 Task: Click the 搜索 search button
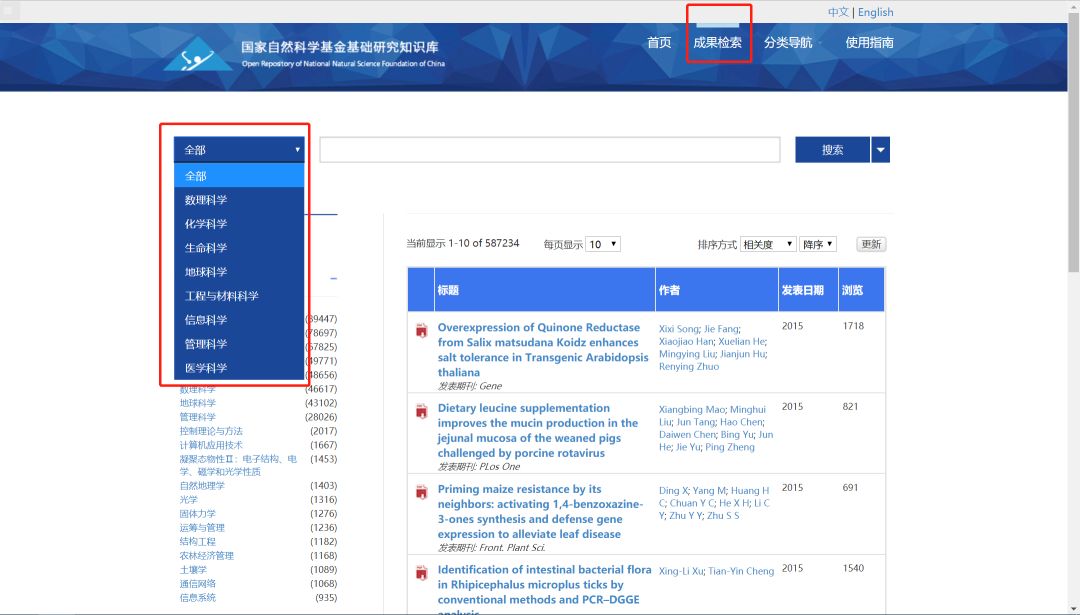click(833, 149)
